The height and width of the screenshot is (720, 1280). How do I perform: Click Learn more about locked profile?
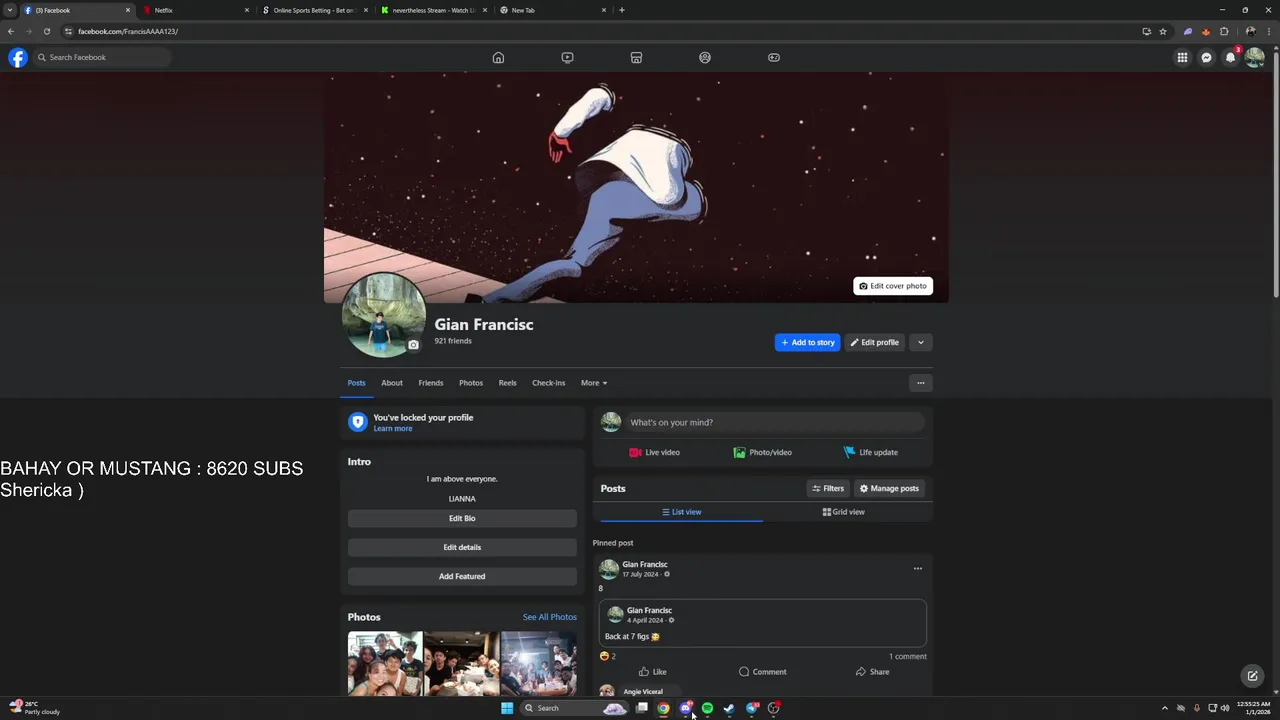click(x=393, y=429)
